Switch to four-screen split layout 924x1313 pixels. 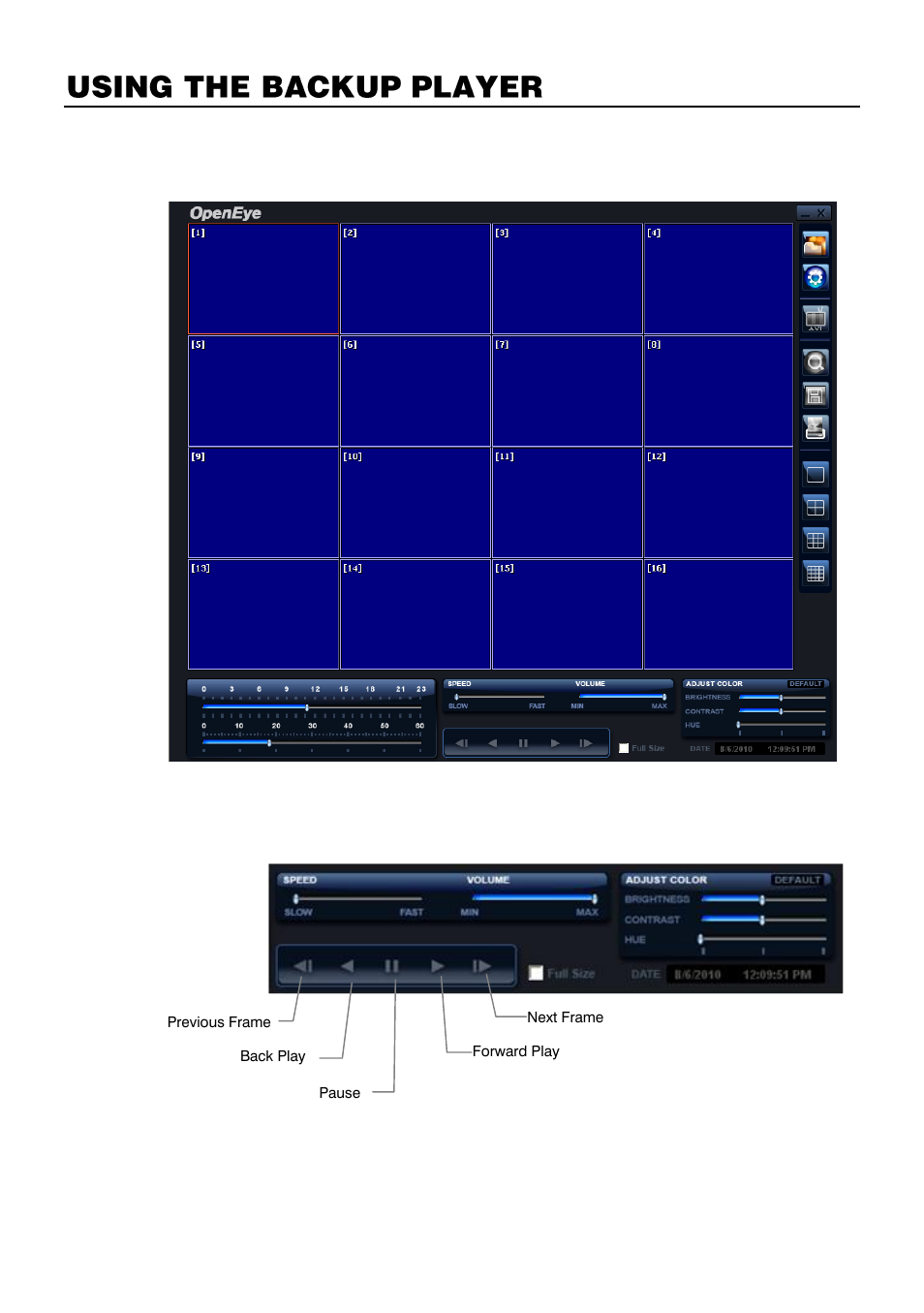click(816, 507)
